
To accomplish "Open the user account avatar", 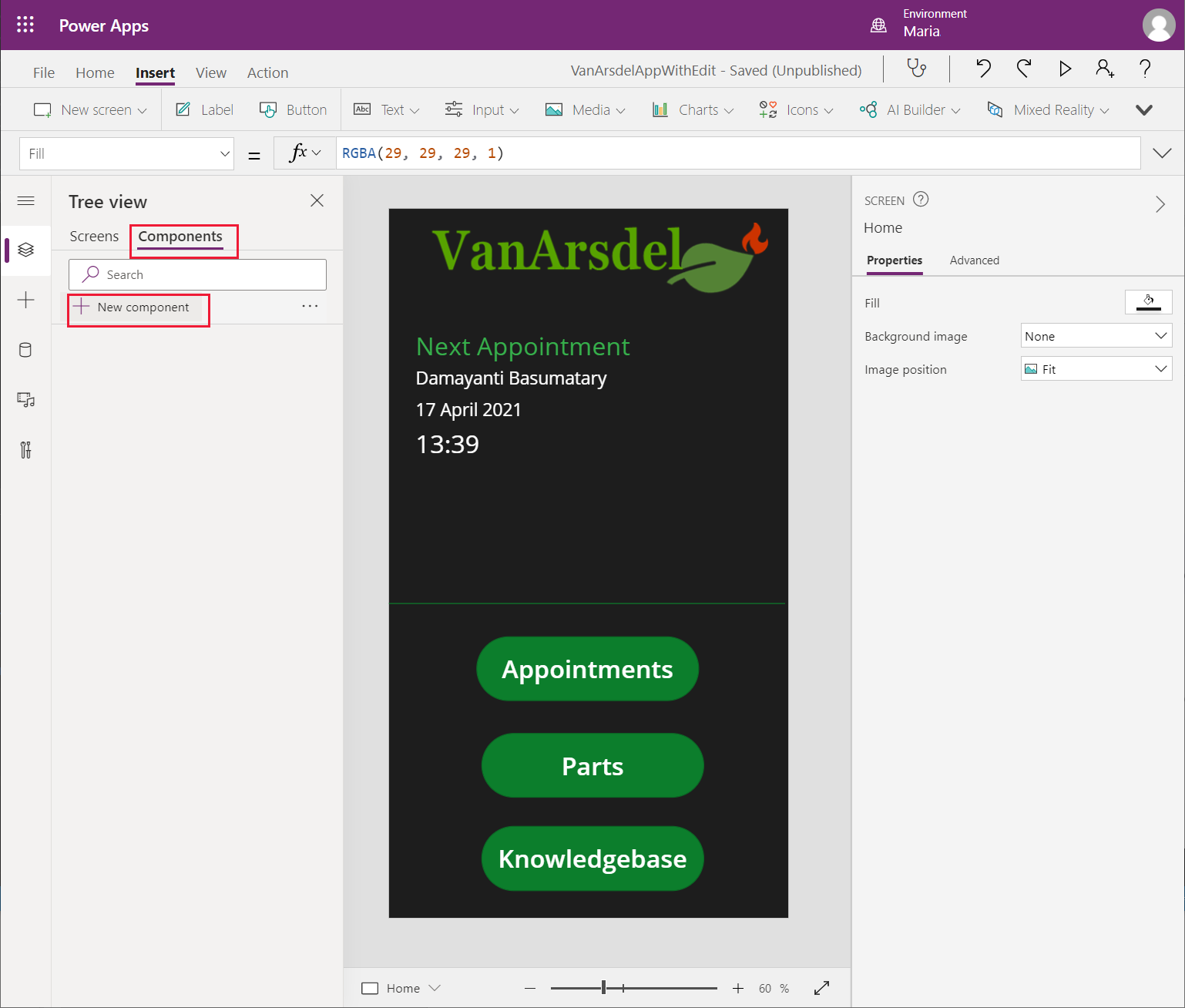I will tap(1159, 25).
